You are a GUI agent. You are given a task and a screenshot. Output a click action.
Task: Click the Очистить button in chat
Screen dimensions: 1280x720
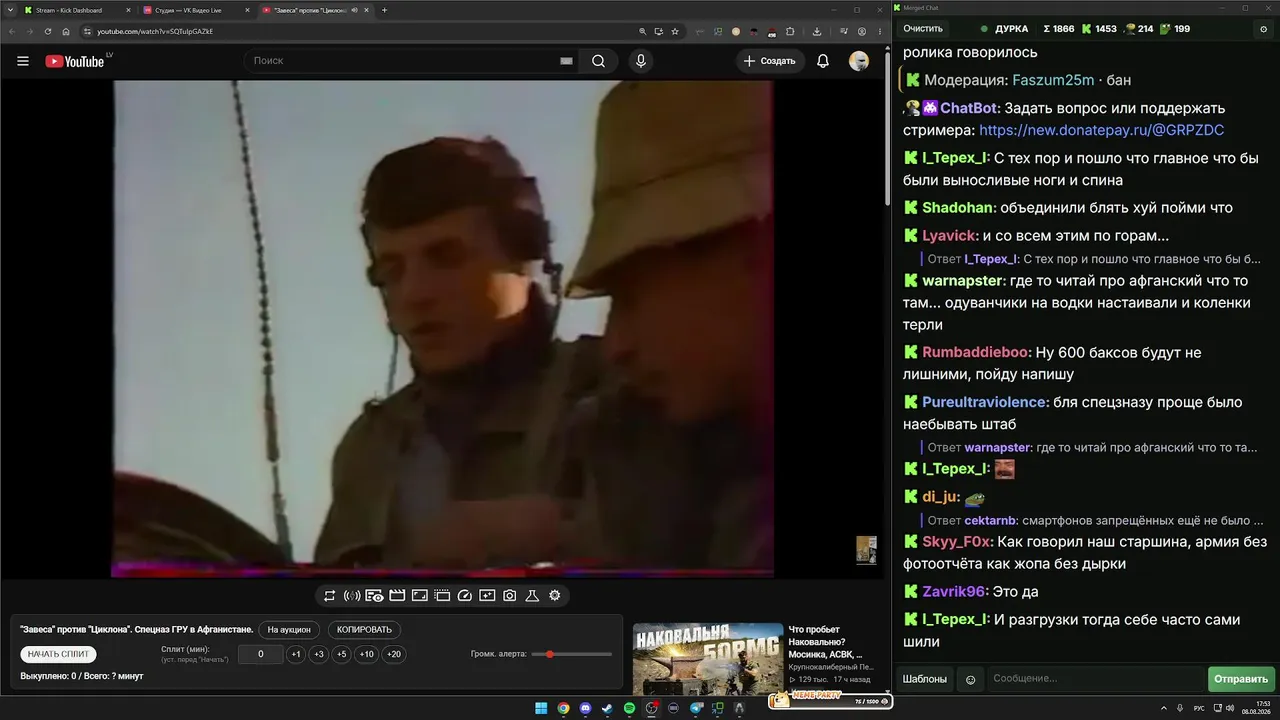pyautogui.click(x=922, y=29)
